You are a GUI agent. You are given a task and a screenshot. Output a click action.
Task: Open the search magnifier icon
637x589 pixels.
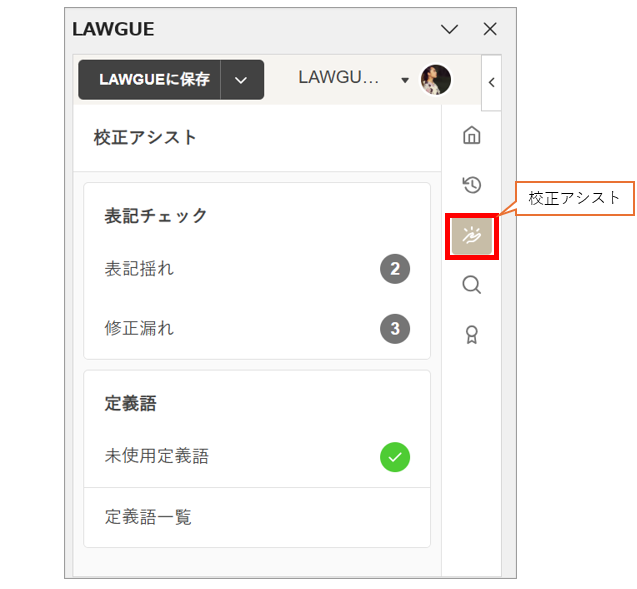tap(472, 285)
